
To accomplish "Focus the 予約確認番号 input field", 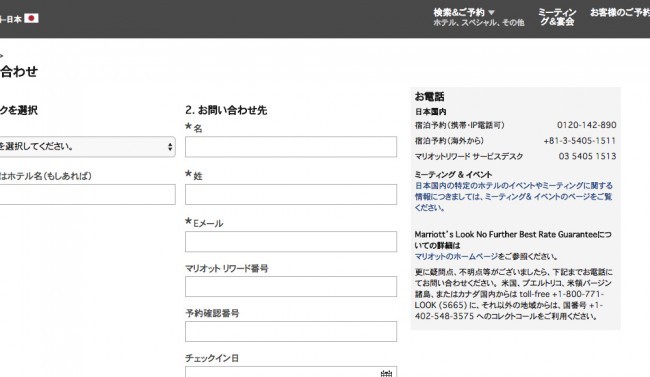I will pyautogui.click(x=291, y=331).
